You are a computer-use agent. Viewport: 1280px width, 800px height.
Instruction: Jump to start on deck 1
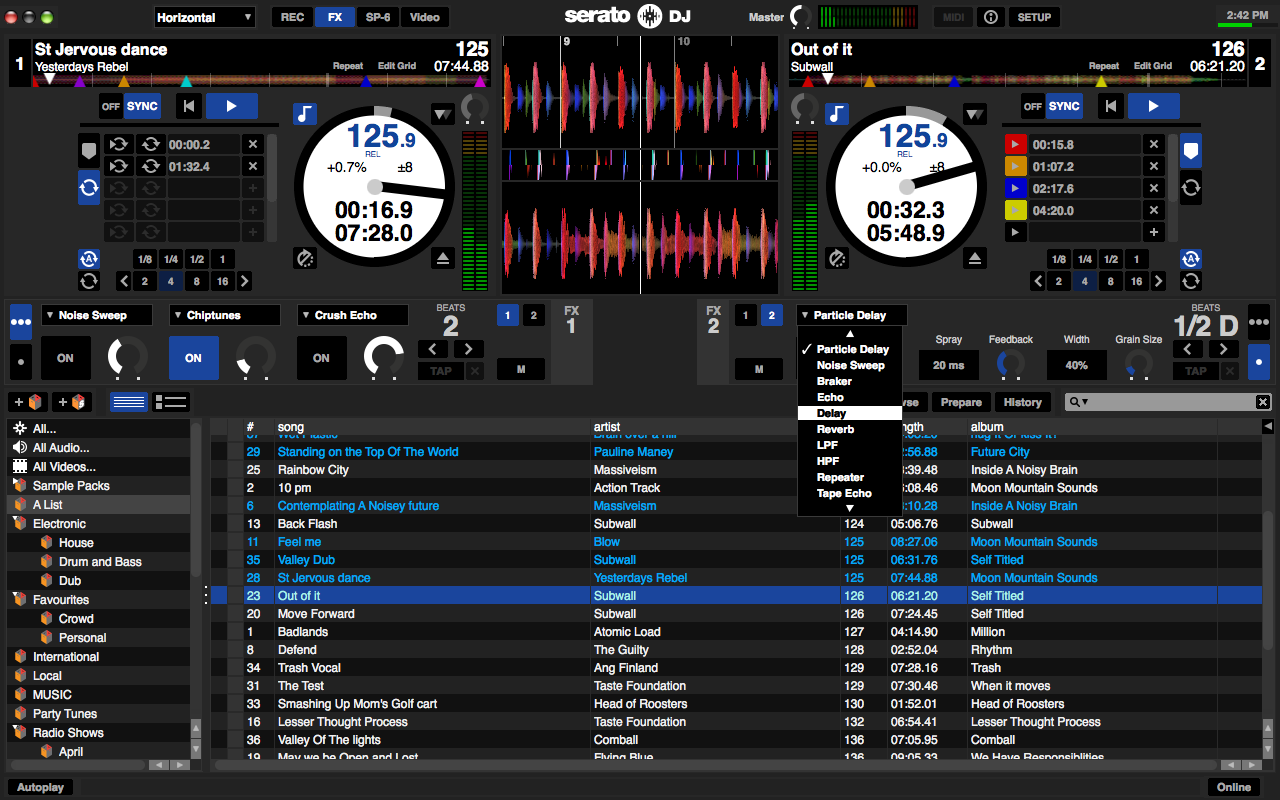[189, 106]
